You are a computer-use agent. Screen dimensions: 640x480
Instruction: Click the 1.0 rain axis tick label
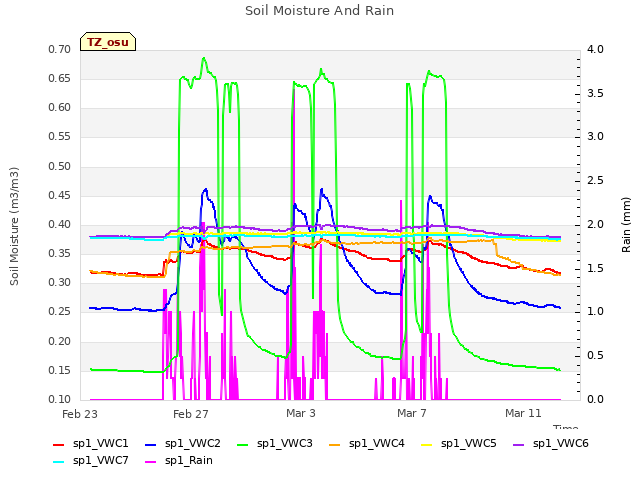click(595, 312)
